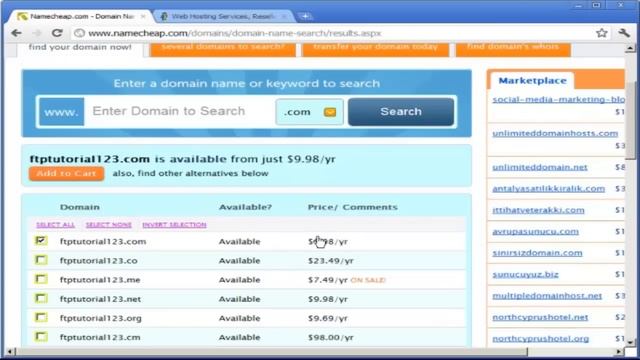The width and height of the screenshot is (640, 360).
Task: Click the INVERT SELECTION link
Action: 174,225
